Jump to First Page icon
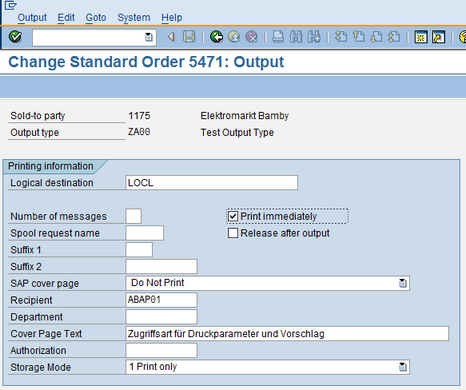This screenshot has height=390, width=466. [x=341, y=37]
